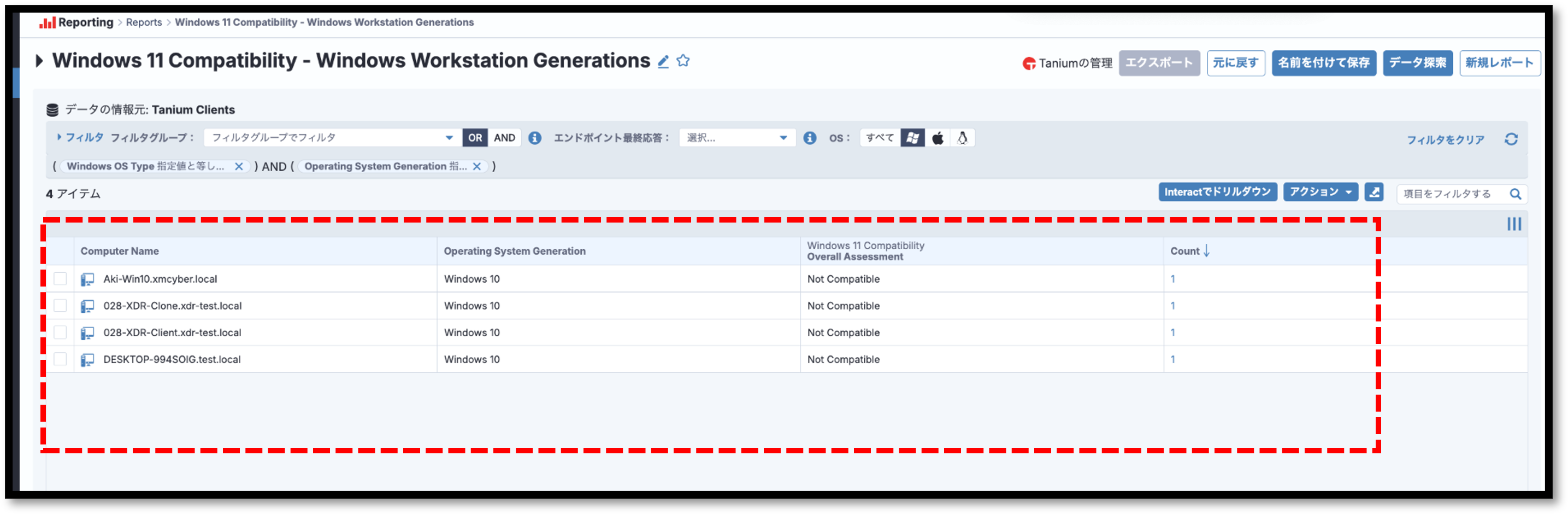The width and height of the screenshot is (1568, 514).
Task: Click Aki-Win10.xmcyber.local computer name
Action: point(160,279)
